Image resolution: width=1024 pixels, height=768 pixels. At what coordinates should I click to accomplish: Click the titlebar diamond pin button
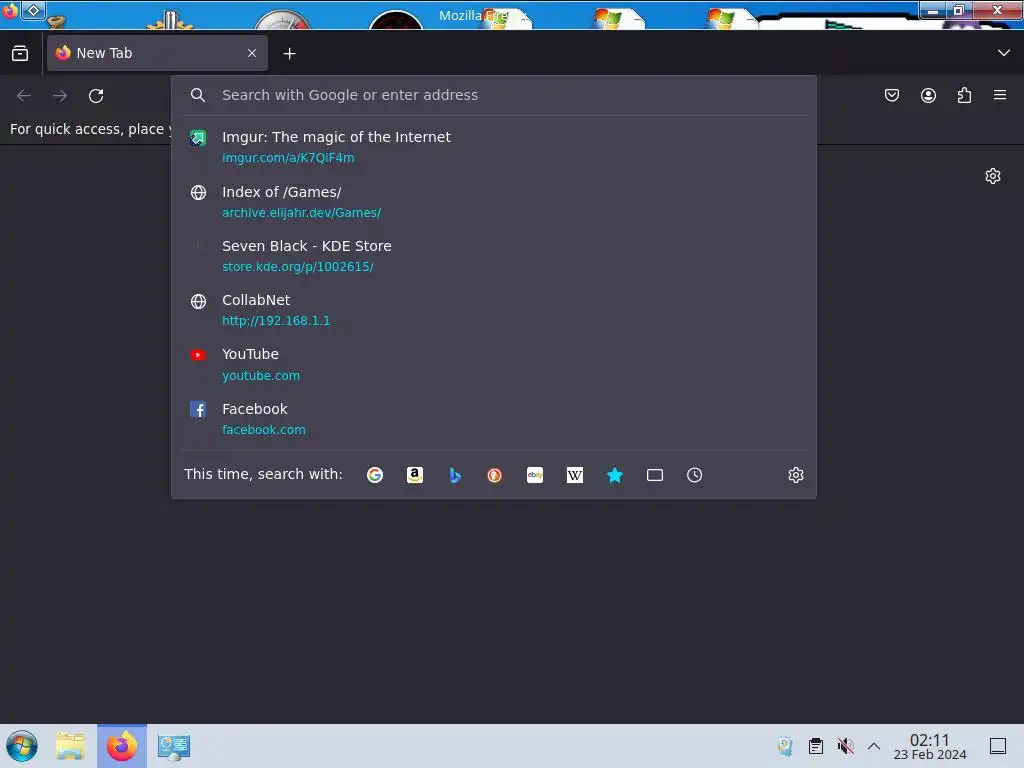point(33,10)
